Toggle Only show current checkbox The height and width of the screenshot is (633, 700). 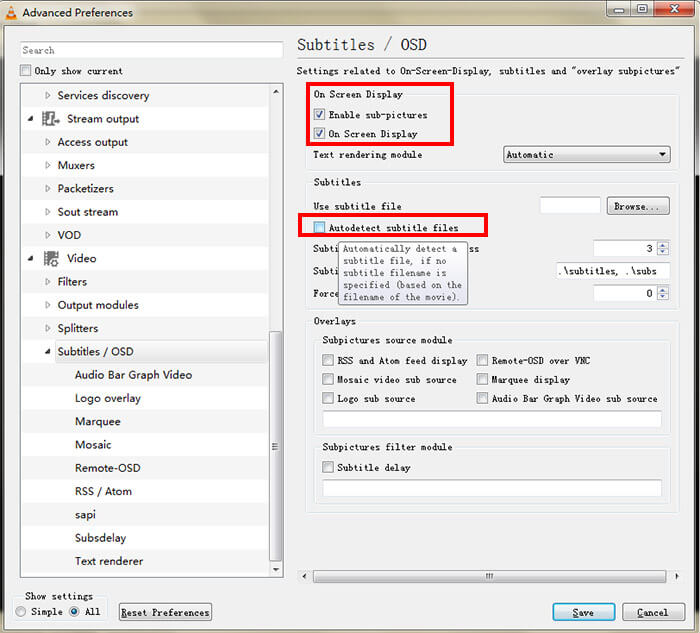pos(25,71)
